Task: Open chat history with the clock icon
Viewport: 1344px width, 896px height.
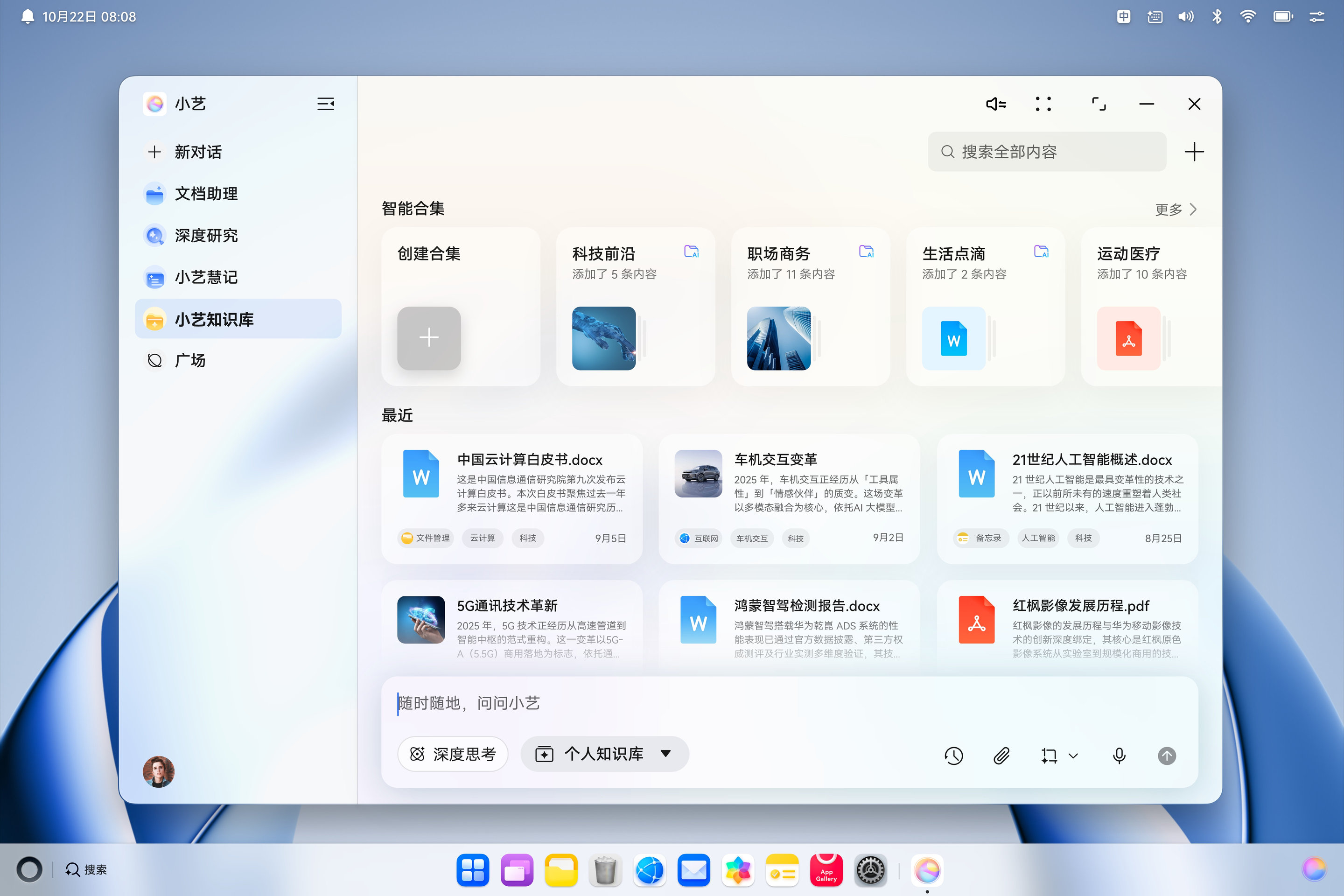Action: click(x=953, y=756)
